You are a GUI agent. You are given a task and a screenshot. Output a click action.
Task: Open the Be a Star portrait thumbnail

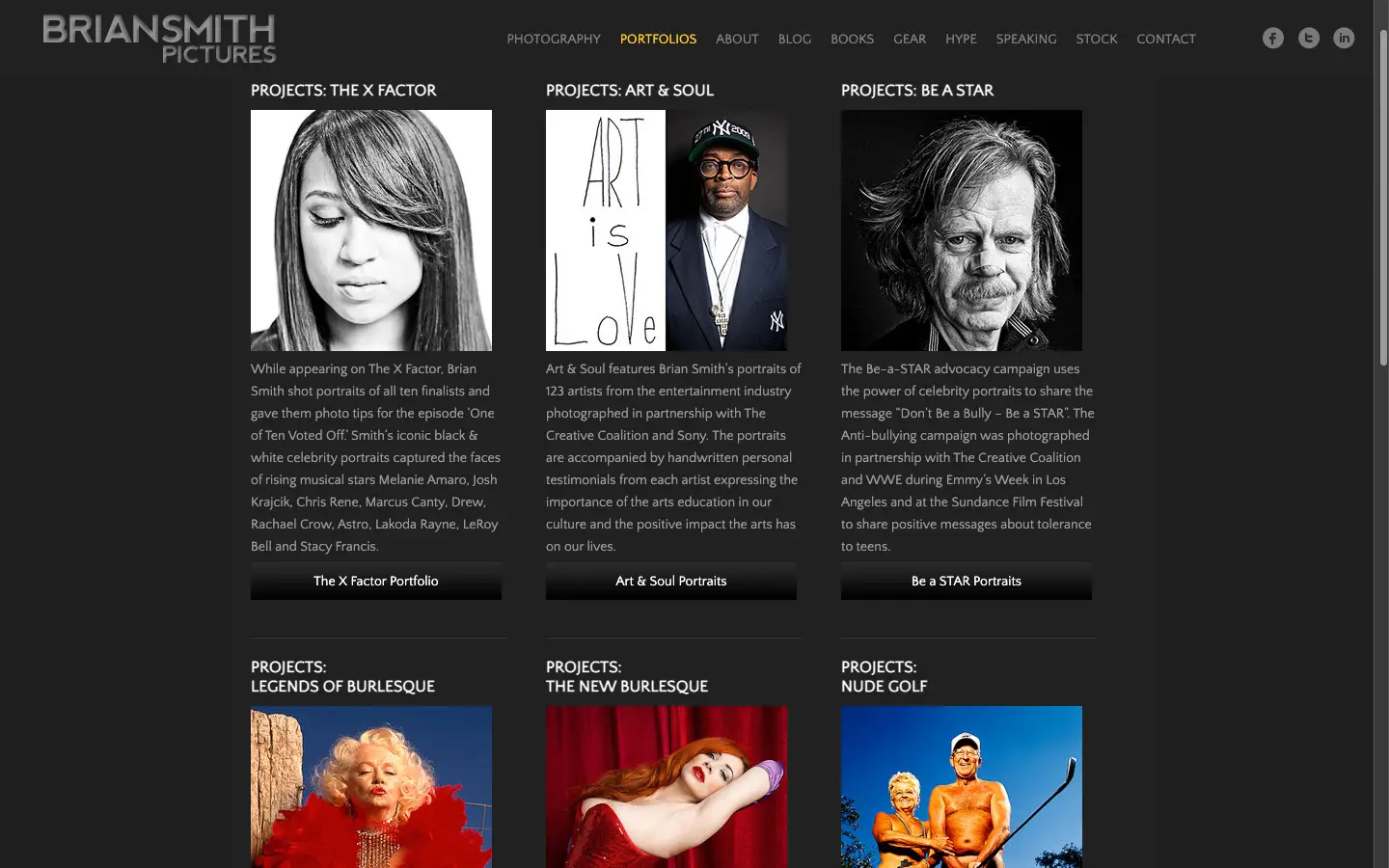click(x=962, y=231)
